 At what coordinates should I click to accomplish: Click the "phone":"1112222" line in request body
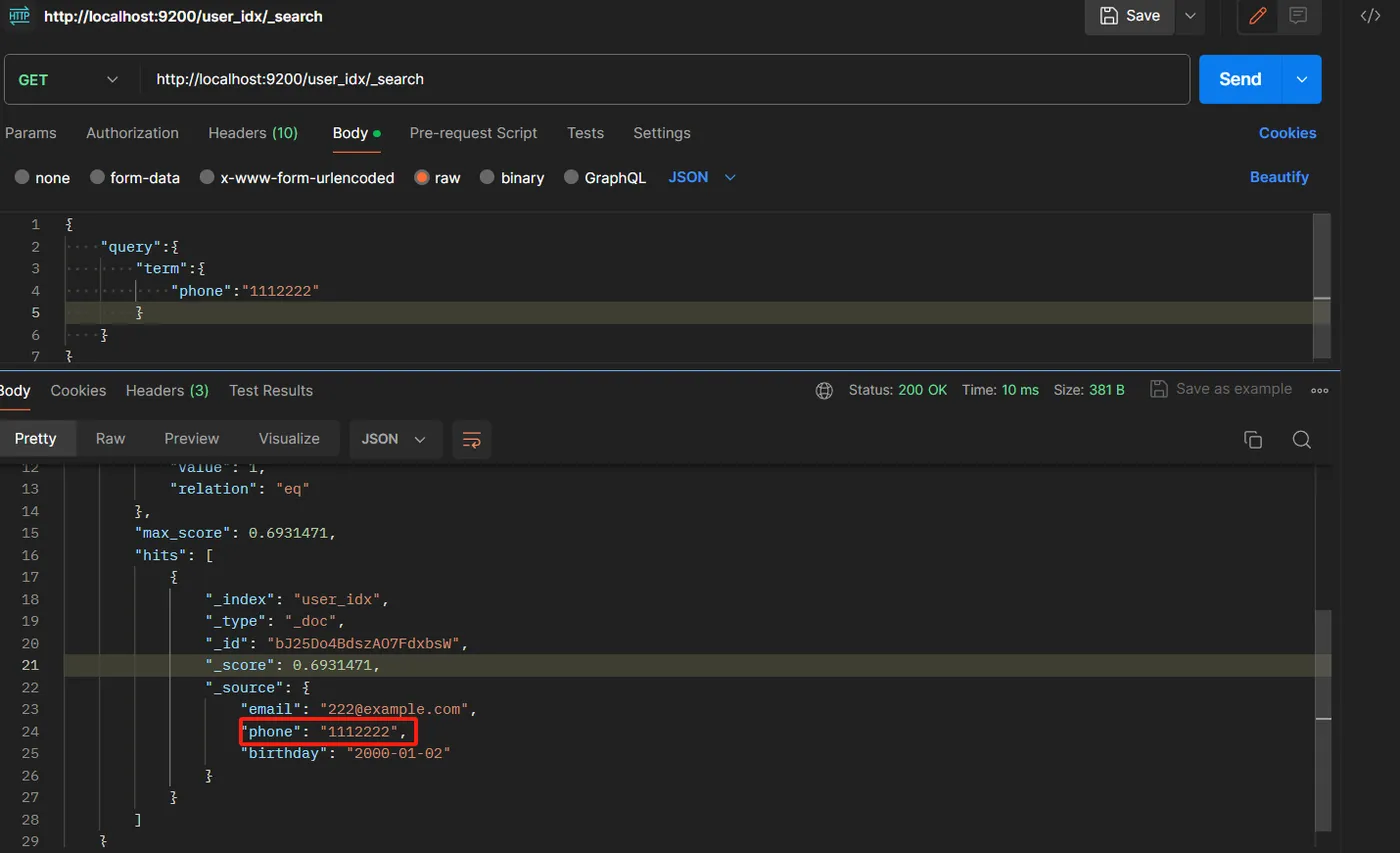(x=246, y=291)
